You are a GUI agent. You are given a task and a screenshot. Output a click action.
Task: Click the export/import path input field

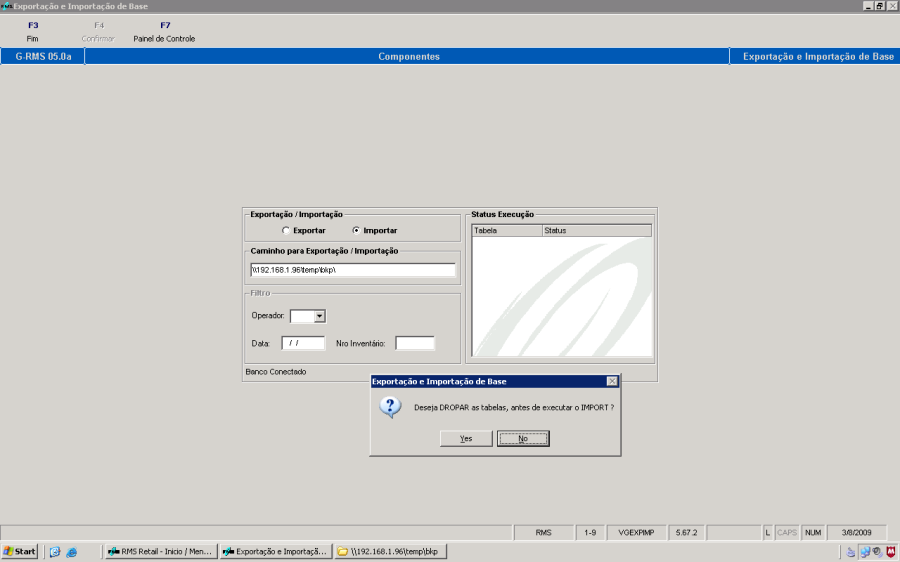352,270
